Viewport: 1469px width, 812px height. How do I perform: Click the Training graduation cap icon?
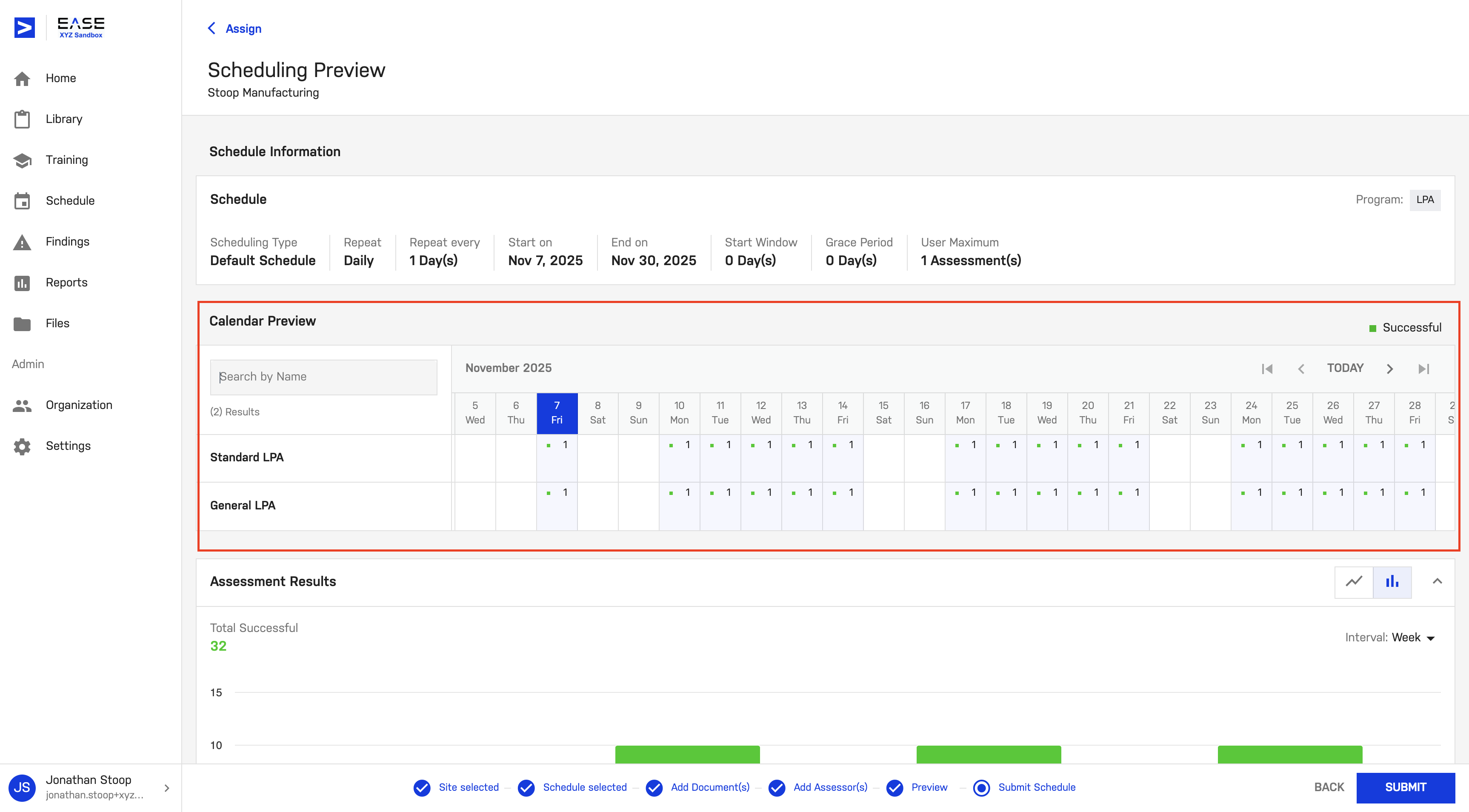click(x=22, y=160)
